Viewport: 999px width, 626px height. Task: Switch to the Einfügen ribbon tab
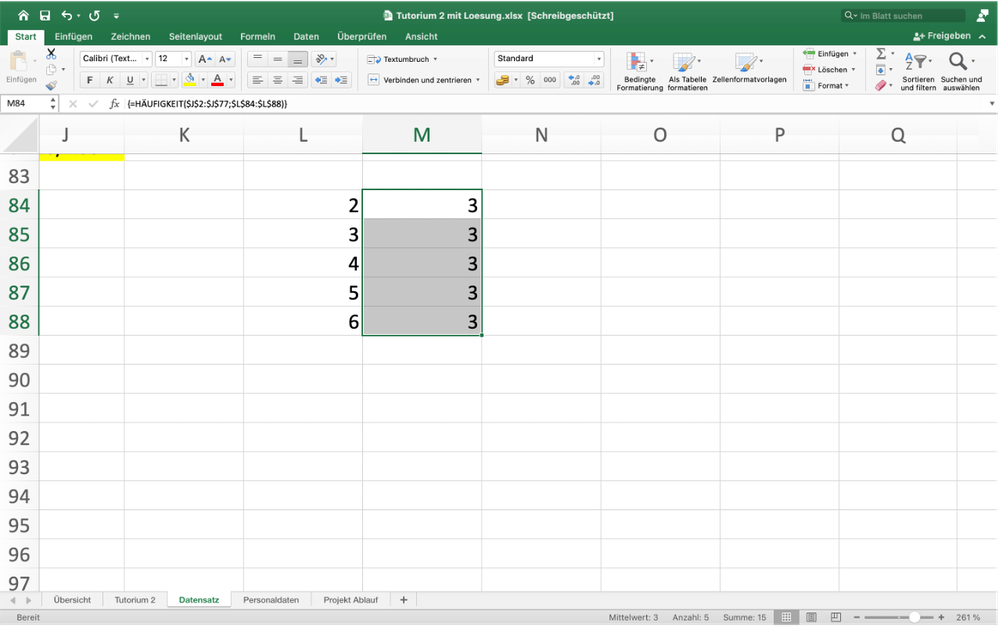tap(73, 36)
